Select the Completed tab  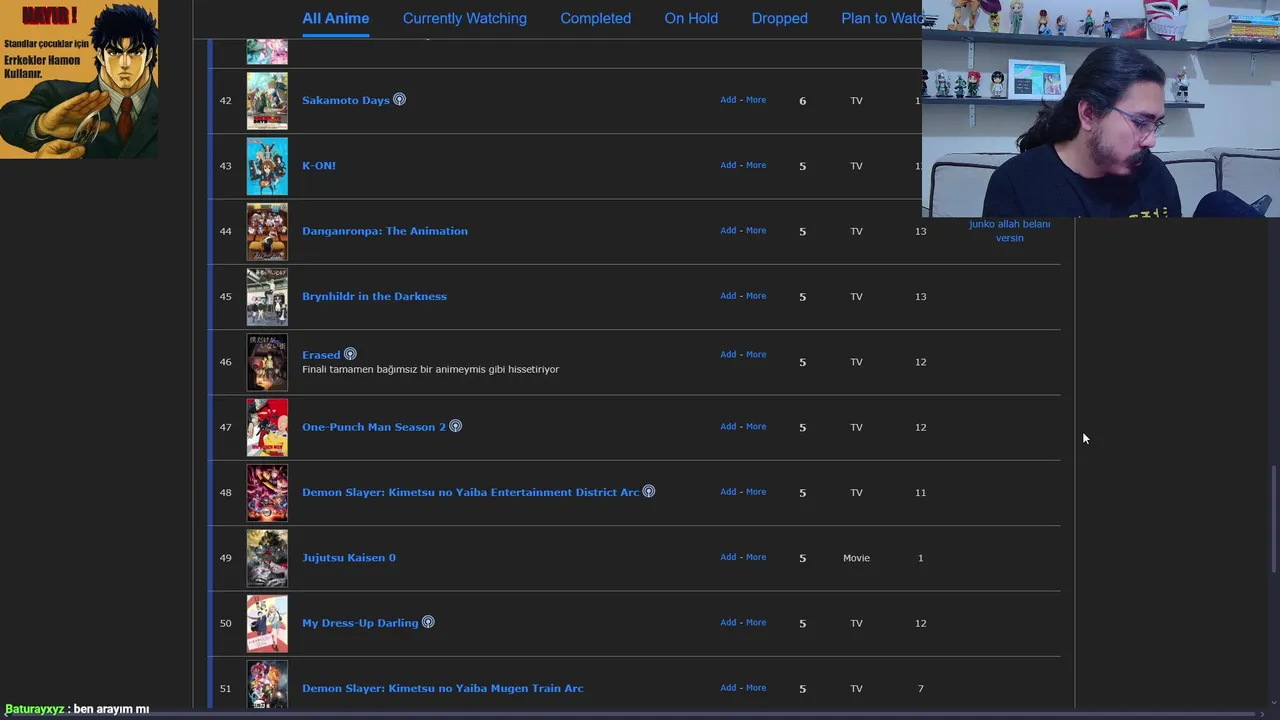(595, 18)
